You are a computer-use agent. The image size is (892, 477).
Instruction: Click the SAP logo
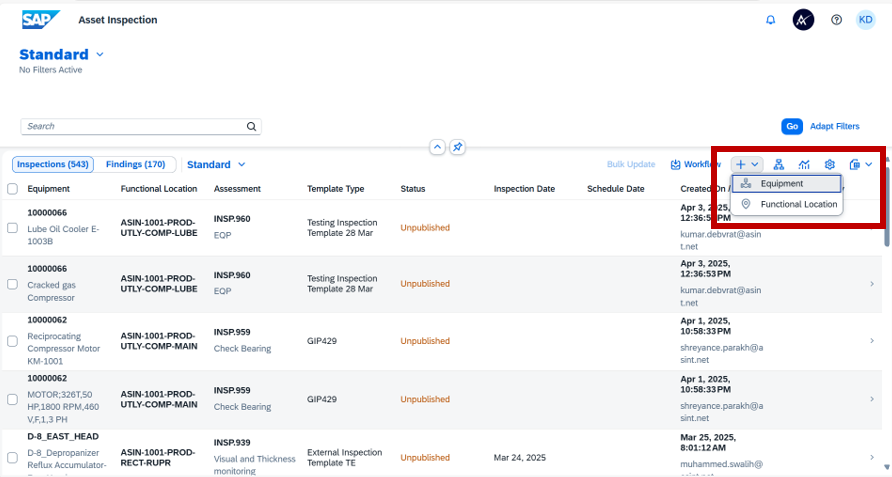click(x=40, y=19)
